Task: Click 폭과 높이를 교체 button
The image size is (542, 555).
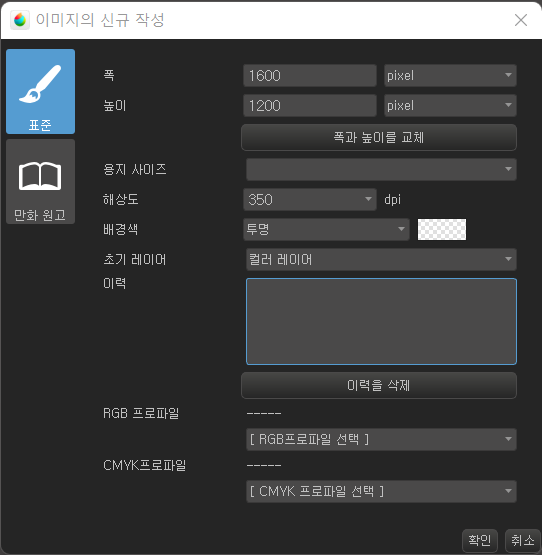Action: (x=379, y=137)
